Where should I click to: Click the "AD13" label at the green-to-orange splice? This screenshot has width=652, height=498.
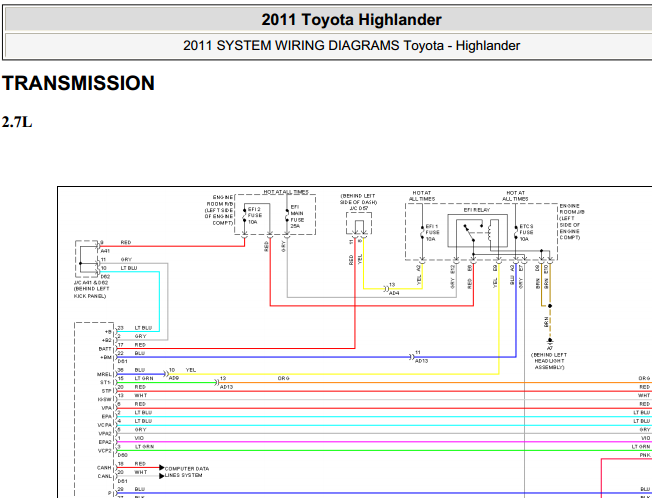(x=226, y=387)
